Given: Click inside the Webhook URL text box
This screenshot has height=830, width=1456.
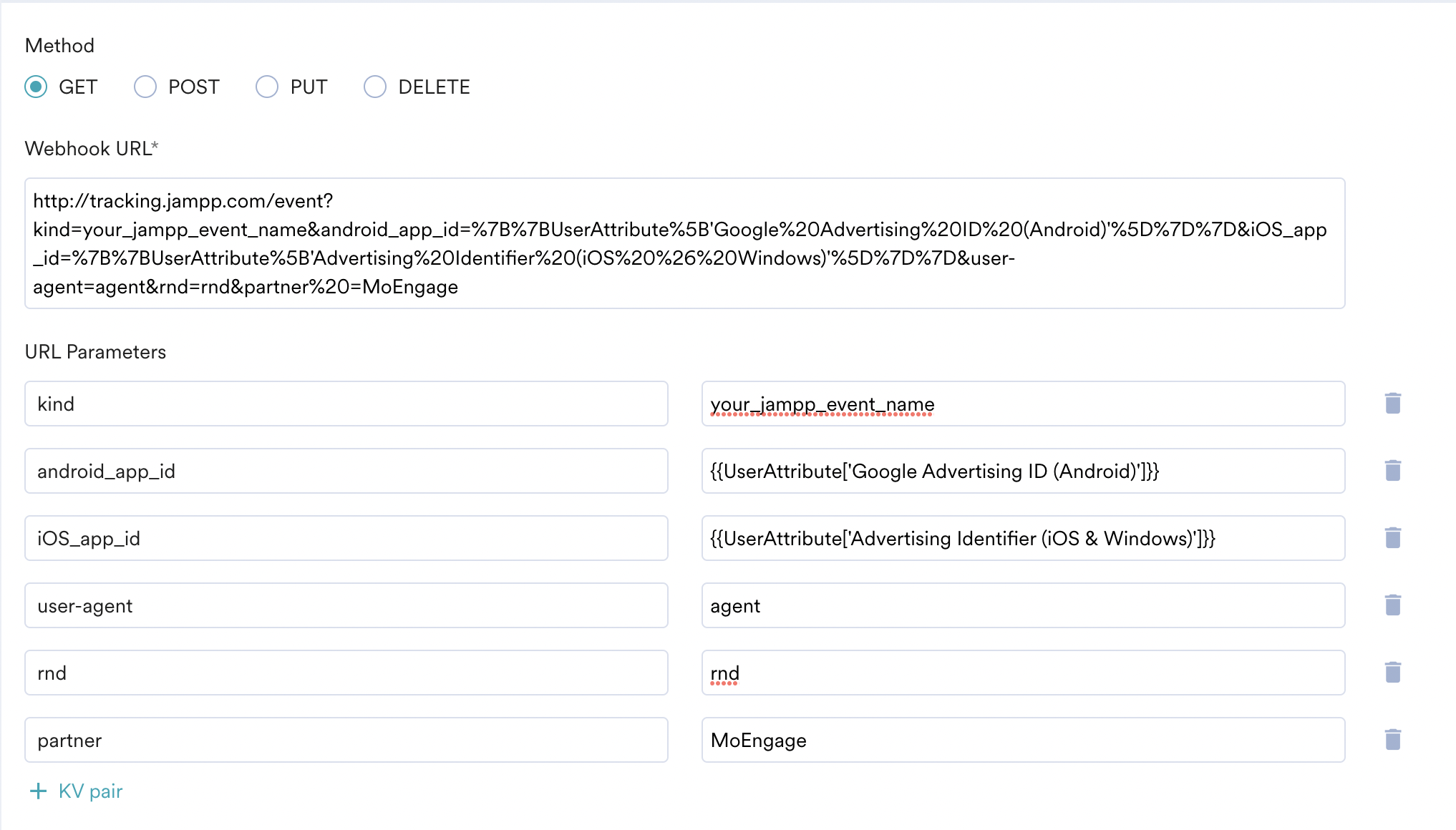Looking at the screenshot, I should tap(685, 243).
